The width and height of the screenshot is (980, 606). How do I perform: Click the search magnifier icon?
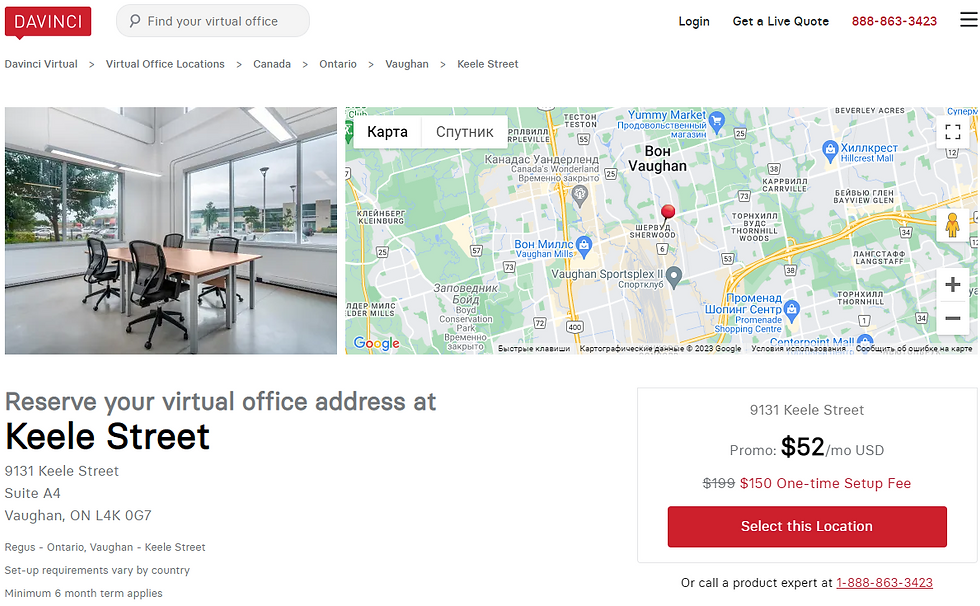coord(134,21)
